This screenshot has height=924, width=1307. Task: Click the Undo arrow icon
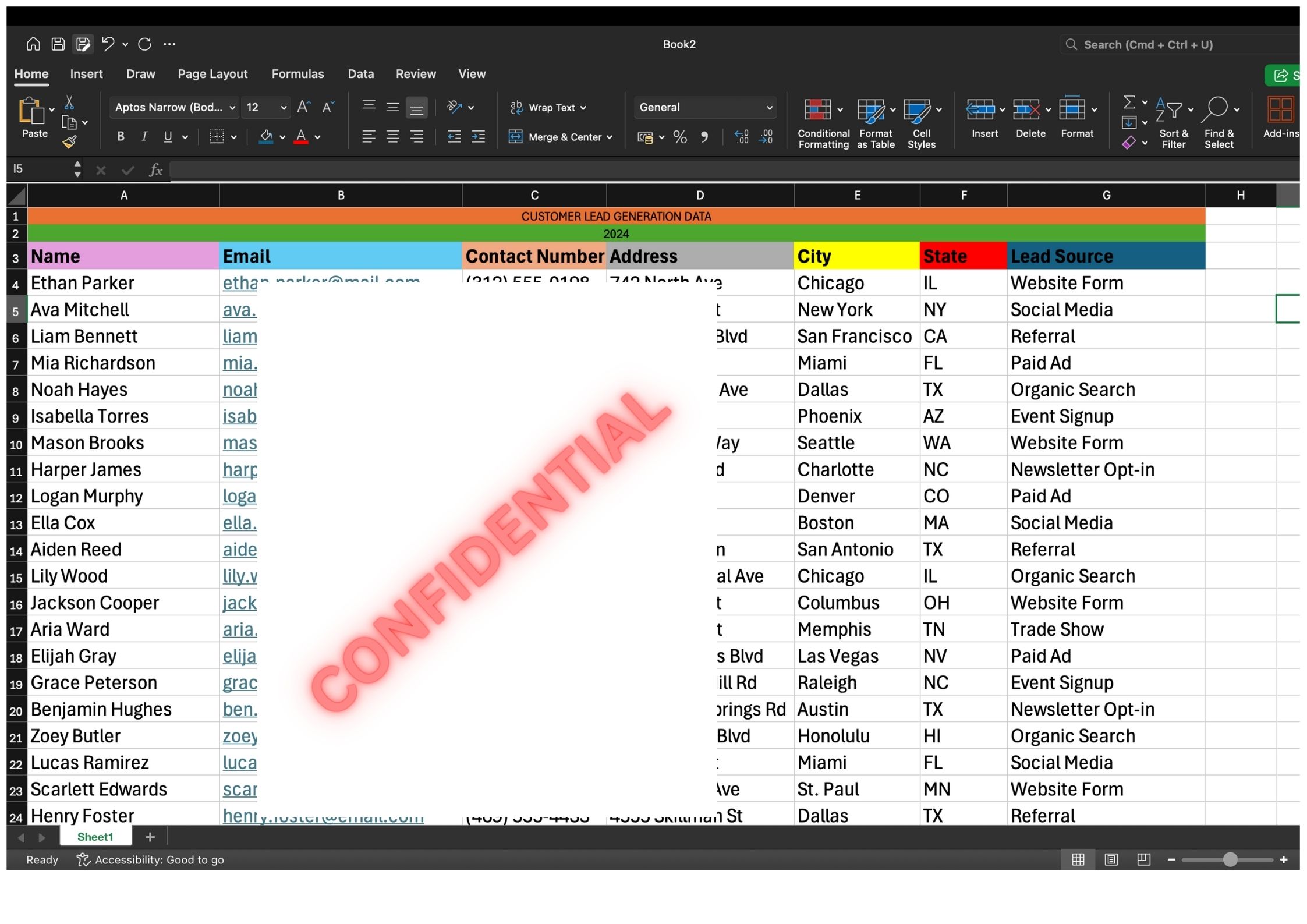(x=108, y=44)
